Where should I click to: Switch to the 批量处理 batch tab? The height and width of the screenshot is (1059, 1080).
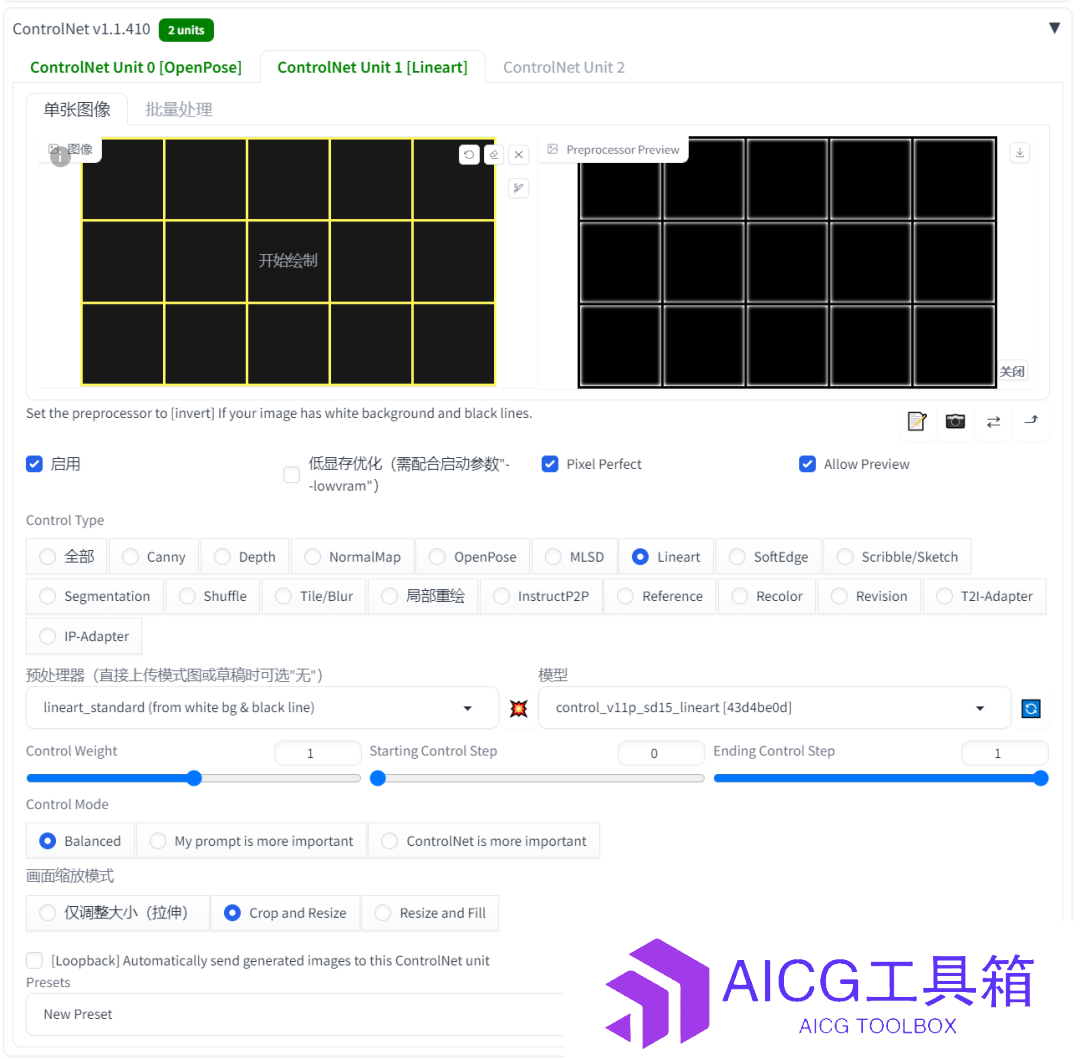[x=178, y=109]
